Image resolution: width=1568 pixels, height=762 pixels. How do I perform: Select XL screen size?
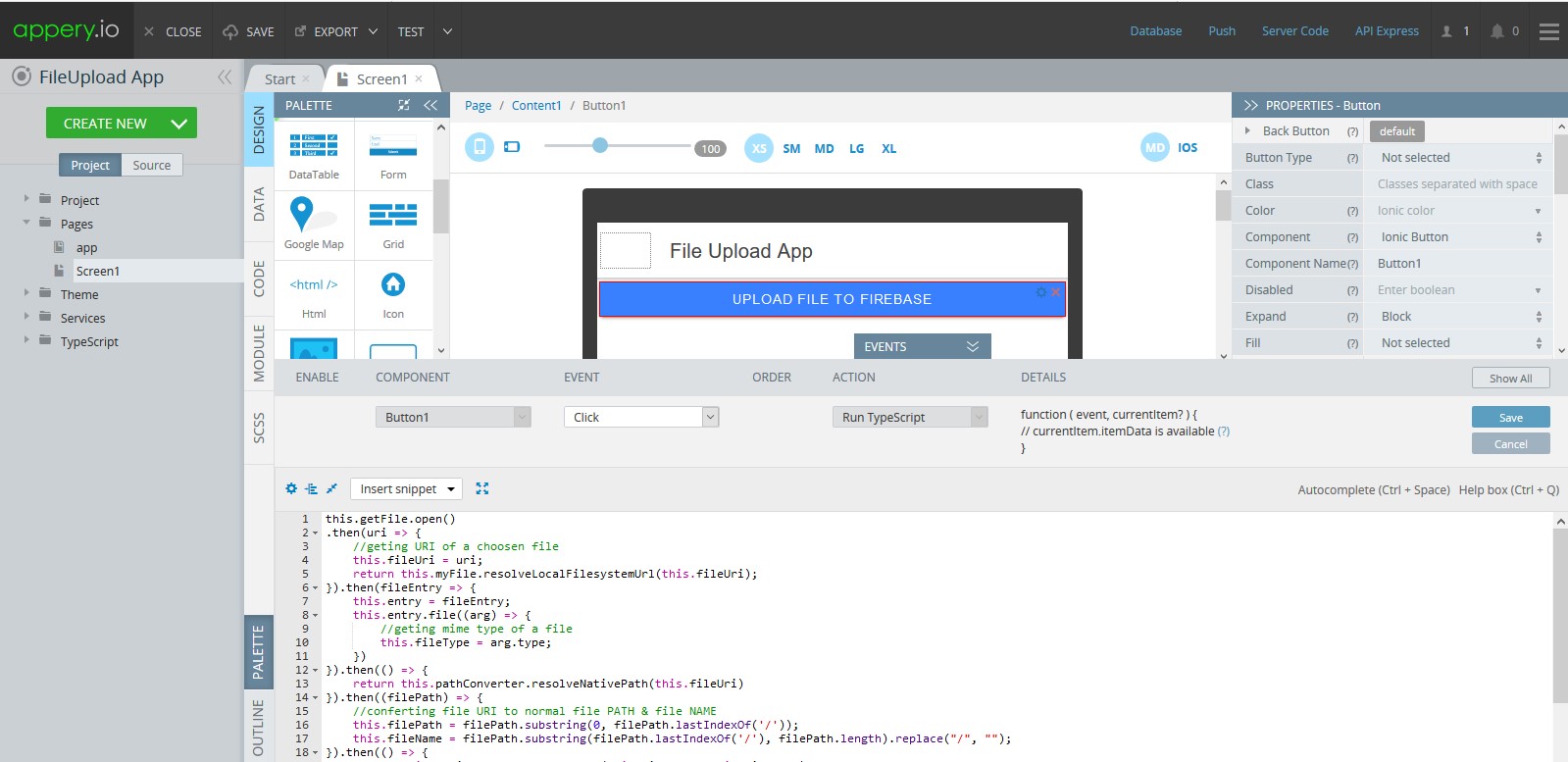[888, 149]
